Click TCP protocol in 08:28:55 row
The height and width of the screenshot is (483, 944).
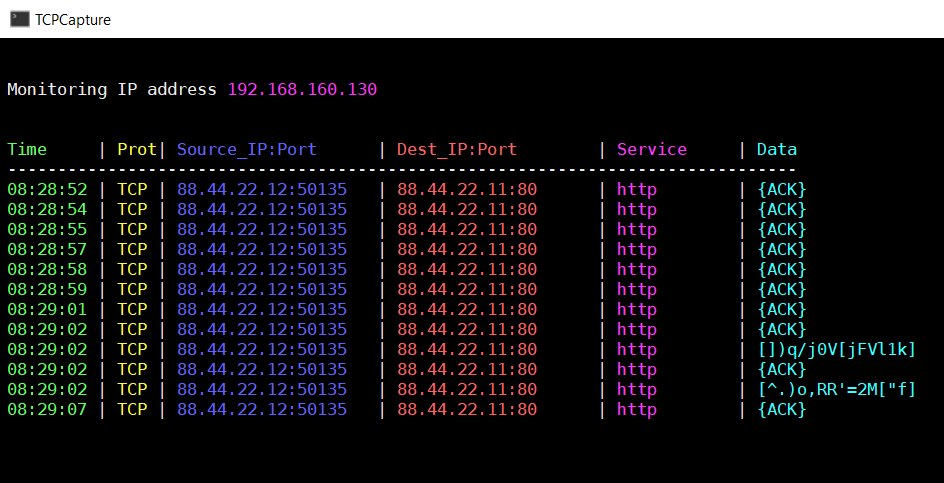pos(132,229)
